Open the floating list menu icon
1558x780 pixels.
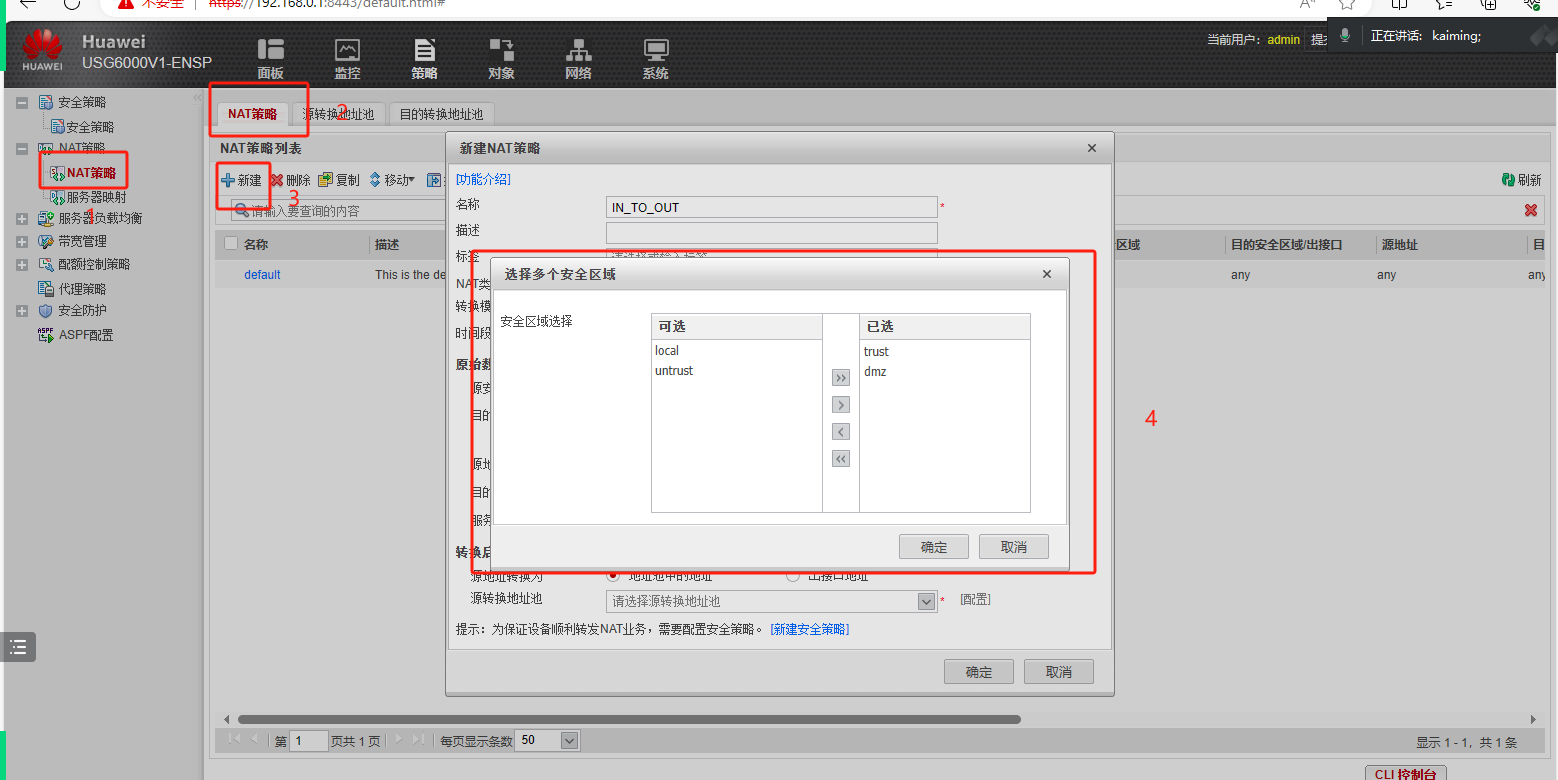click(18, 647)
